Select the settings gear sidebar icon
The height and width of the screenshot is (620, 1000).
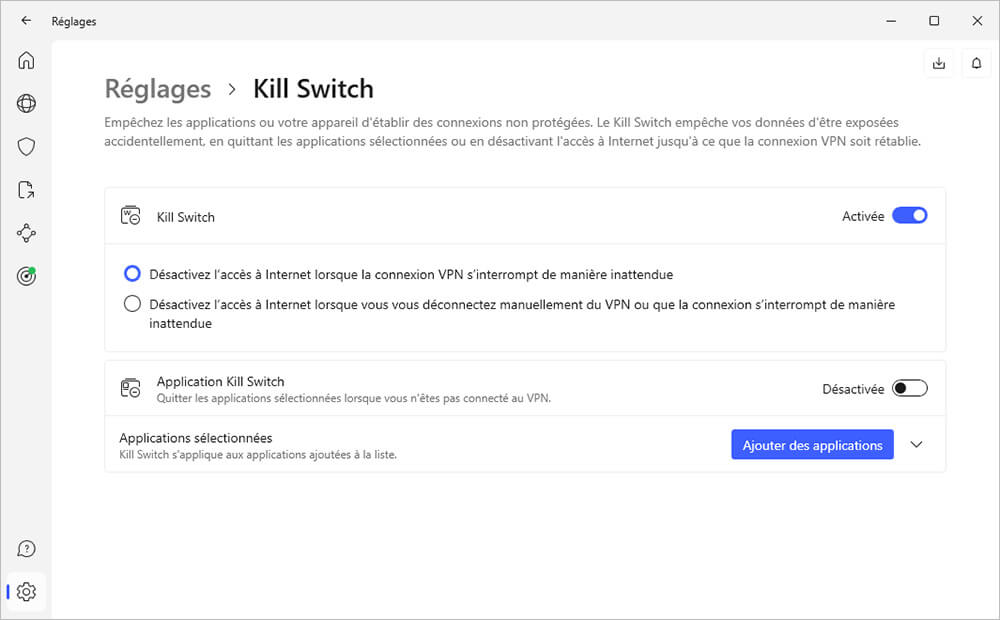[26, 592]
